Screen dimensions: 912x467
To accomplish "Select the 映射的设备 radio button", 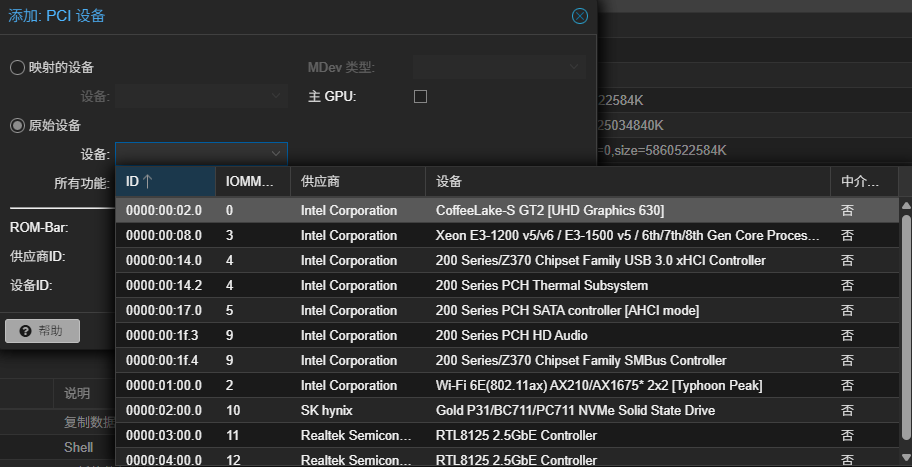I will pos(17,67).
